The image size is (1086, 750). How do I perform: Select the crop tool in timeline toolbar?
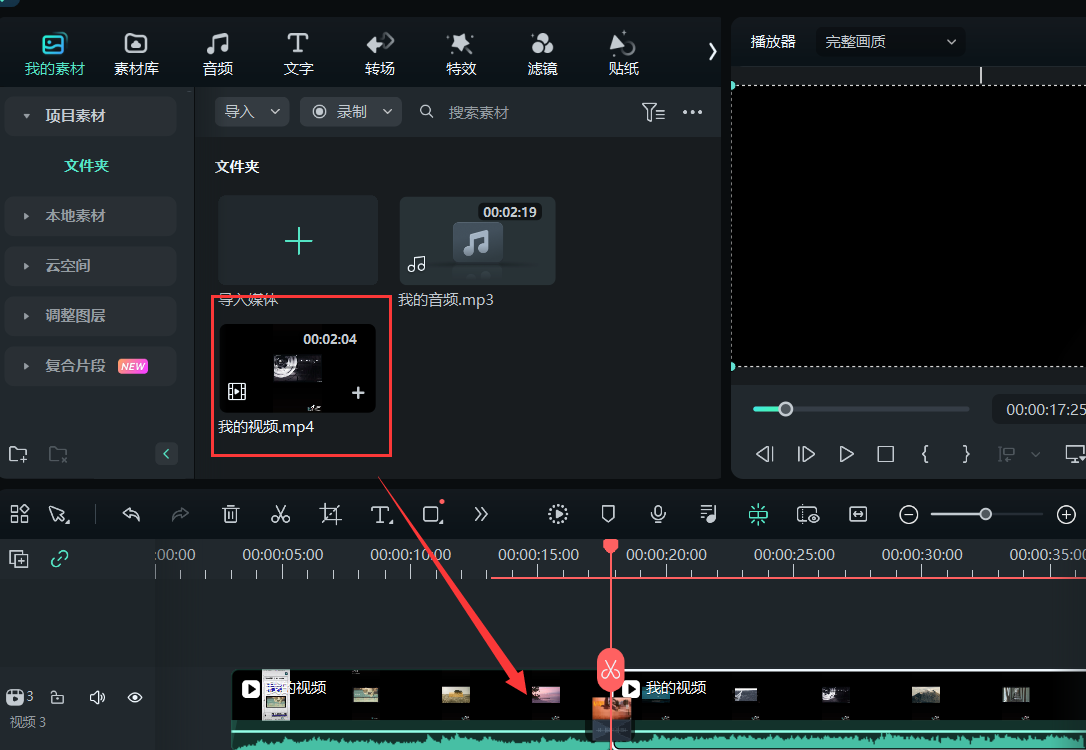tap(331, 514)
